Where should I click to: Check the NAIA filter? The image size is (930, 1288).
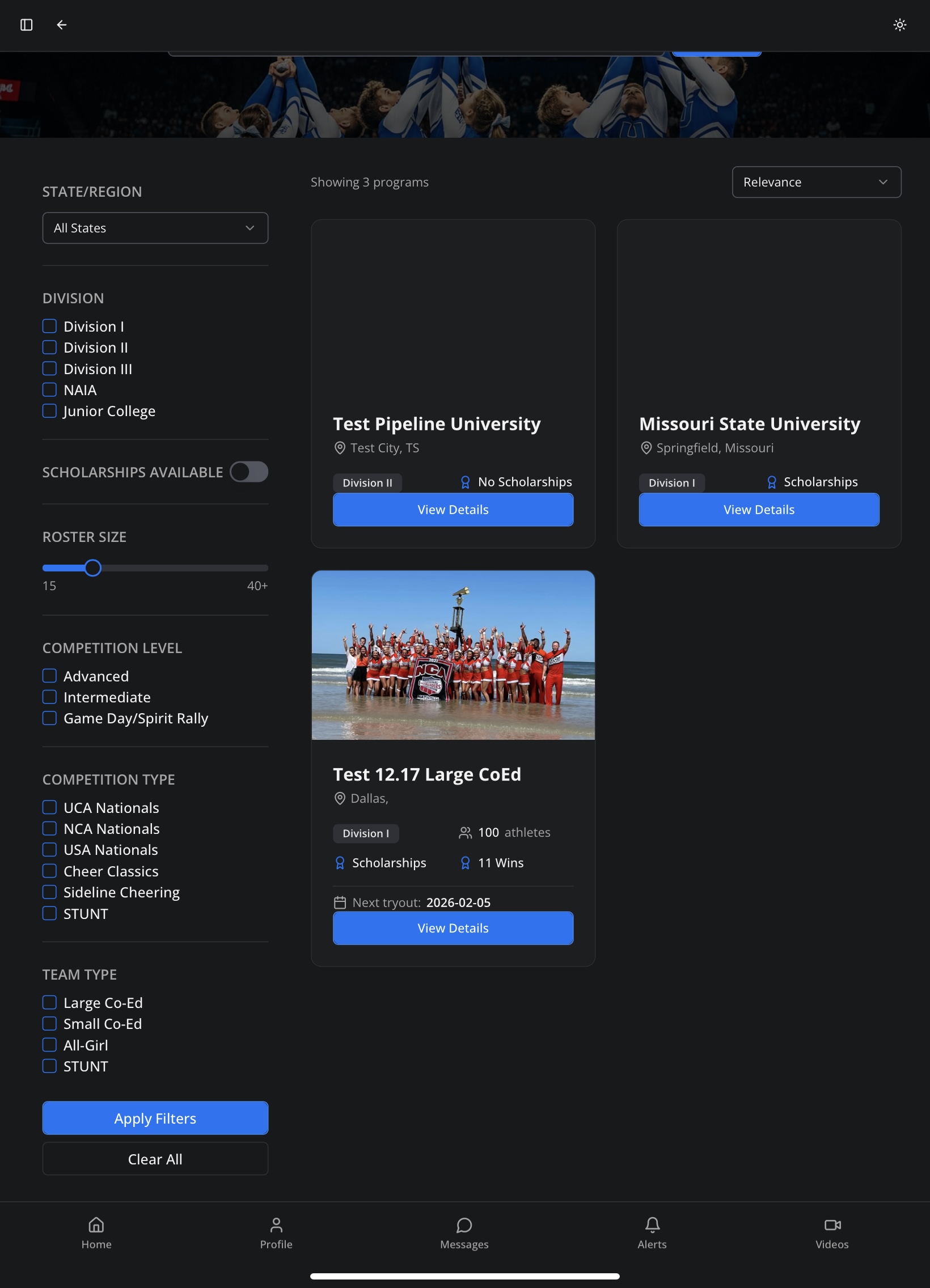pos(49,389)
